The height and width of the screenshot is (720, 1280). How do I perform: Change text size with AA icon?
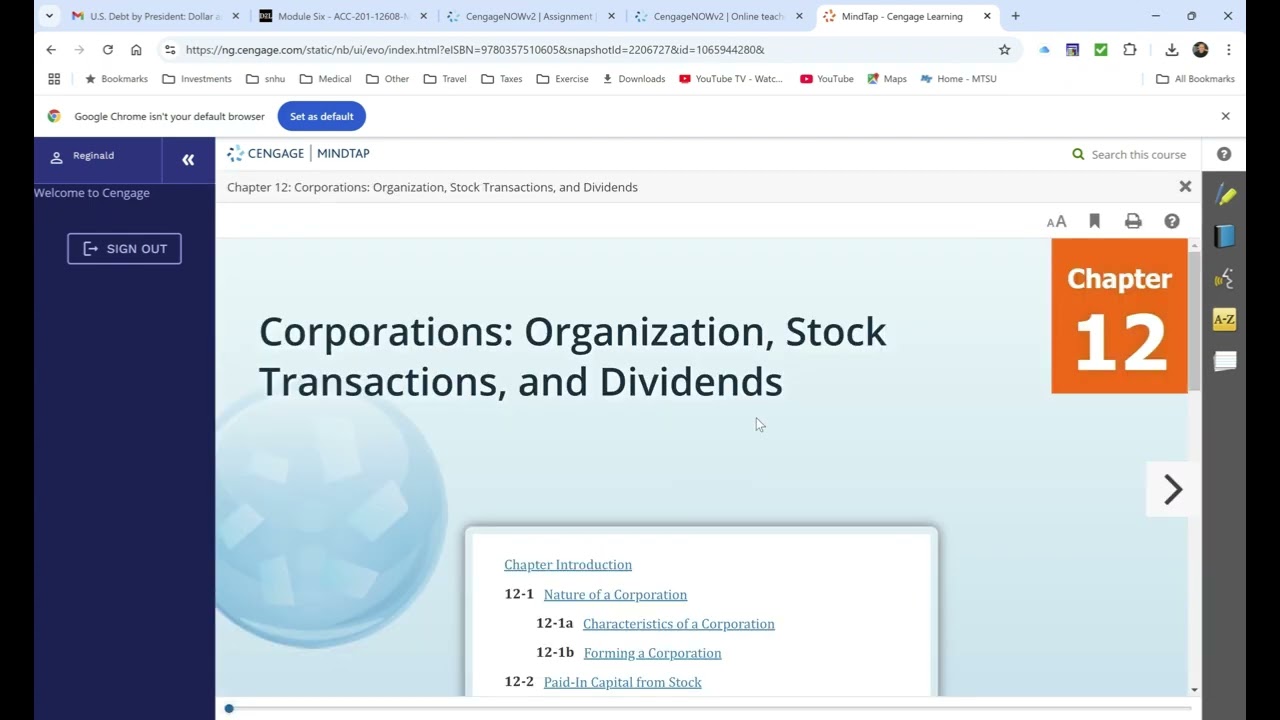click(x=1056, y=222)
